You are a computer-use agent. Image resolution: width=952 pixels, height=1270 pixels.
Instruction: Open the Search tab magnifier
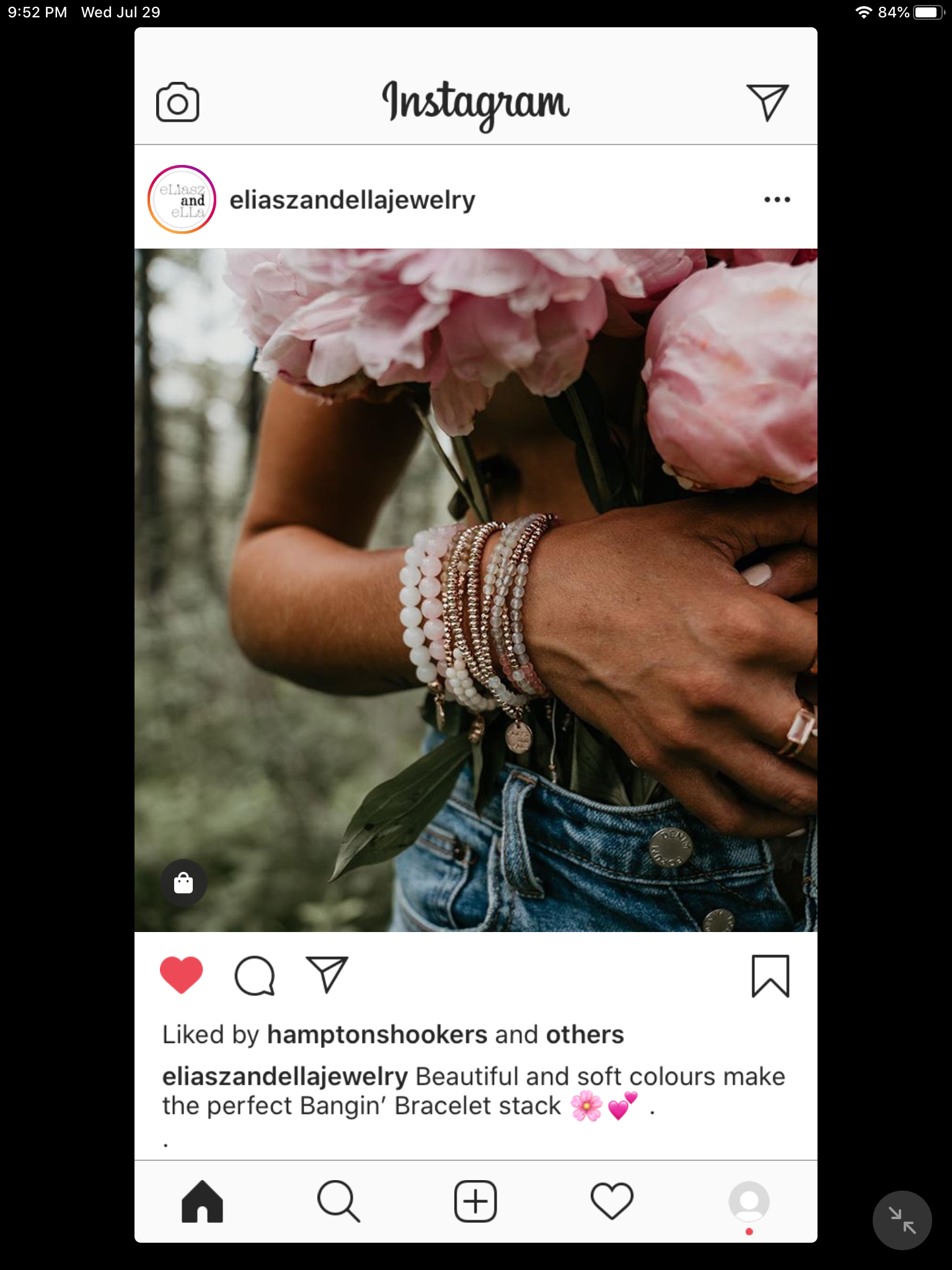click(338, 1202)
